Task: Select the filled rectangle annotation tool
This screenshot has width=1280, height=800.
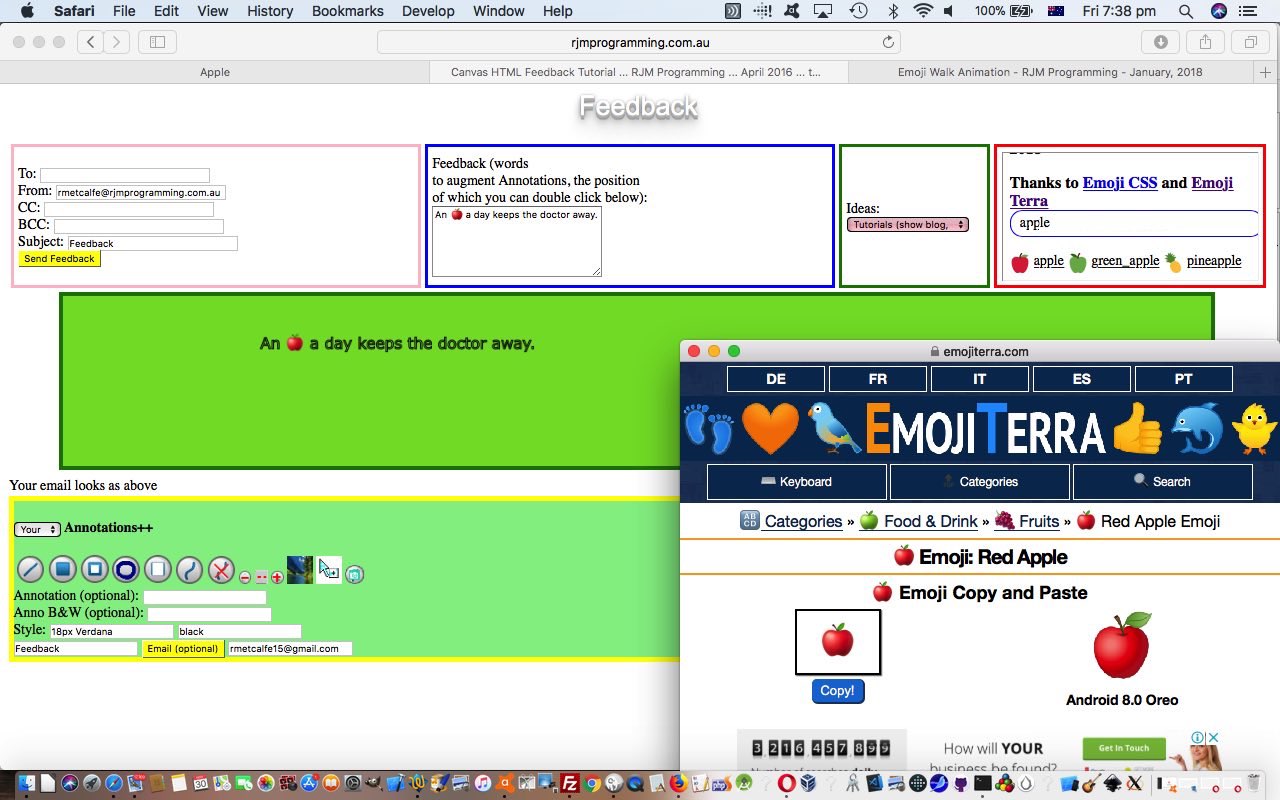Action: pos(63,570)
